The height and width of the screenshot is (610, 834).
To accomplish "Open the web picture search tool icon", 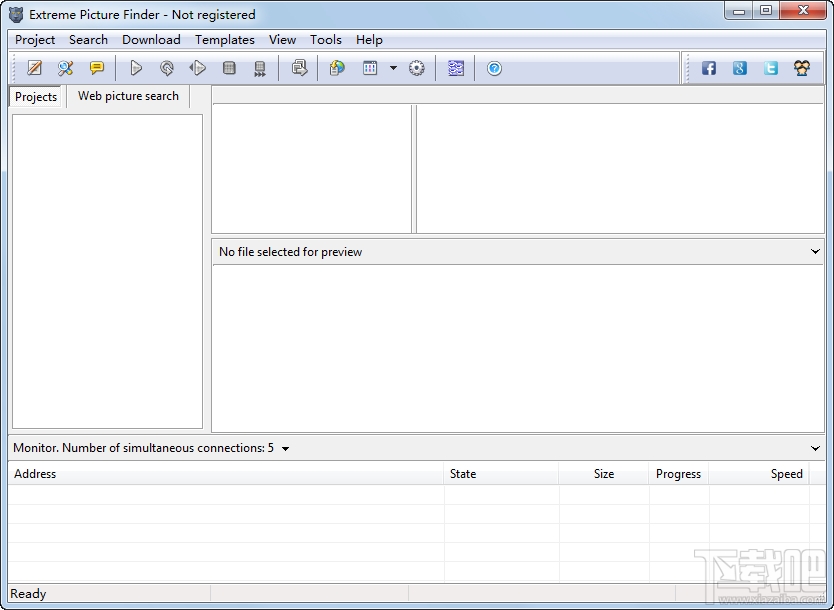I will pos(65,68).
